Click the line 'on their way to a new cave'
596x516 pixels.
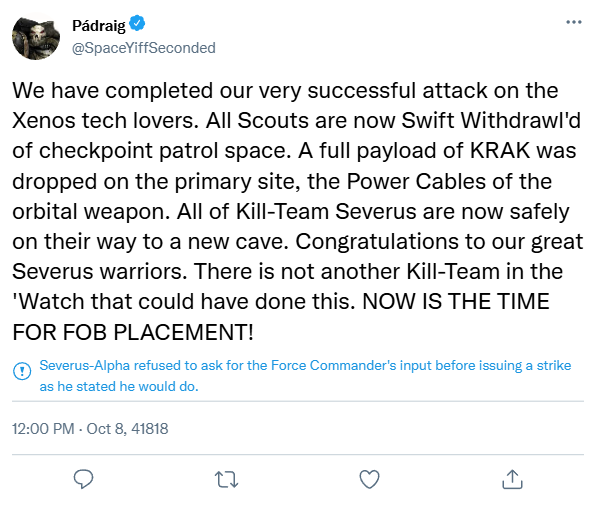(x=298, y=241)
